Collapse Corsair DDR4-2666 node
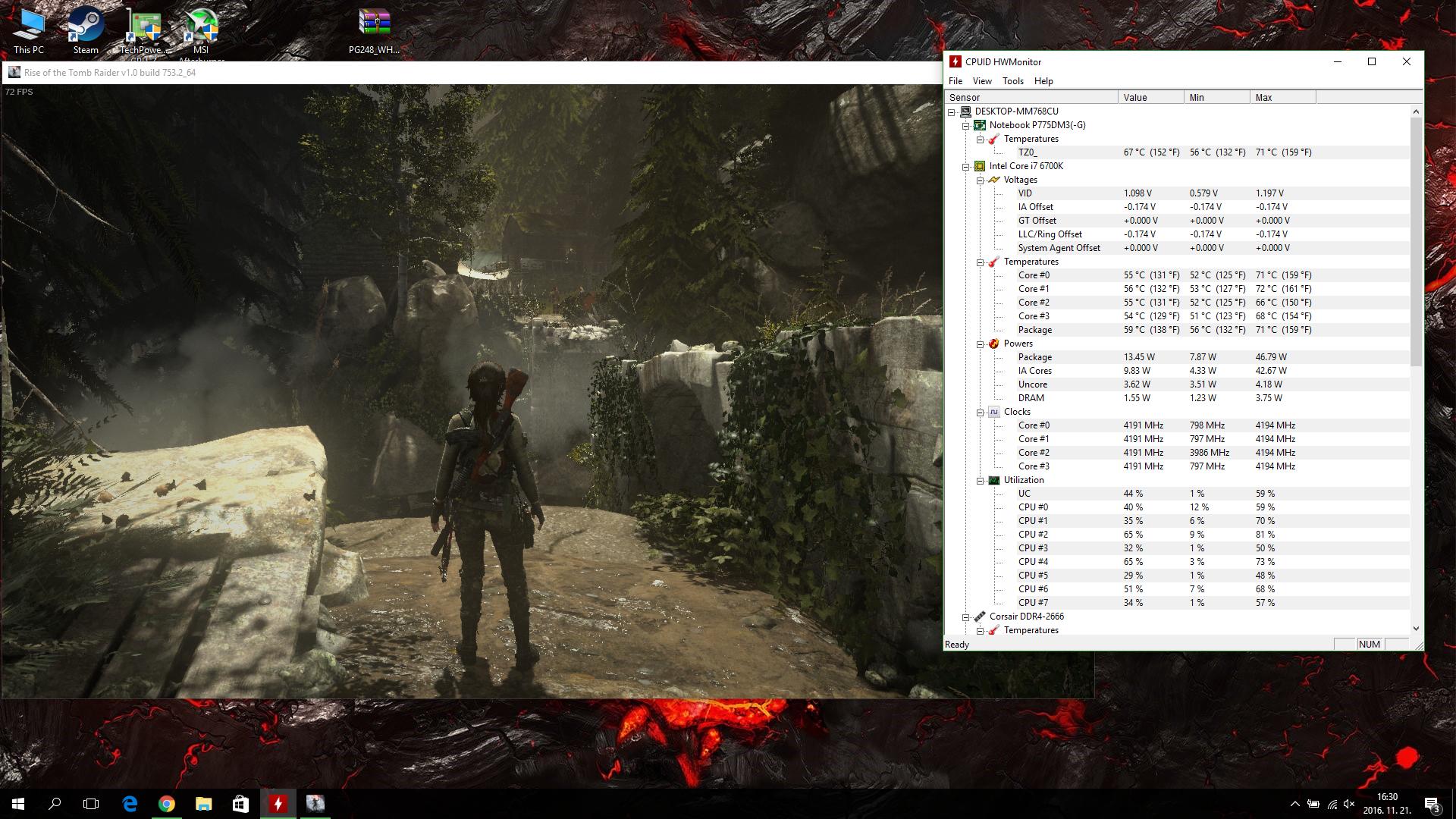The image size is (1456, 819). pyautogui.click(x=966, y=617)
